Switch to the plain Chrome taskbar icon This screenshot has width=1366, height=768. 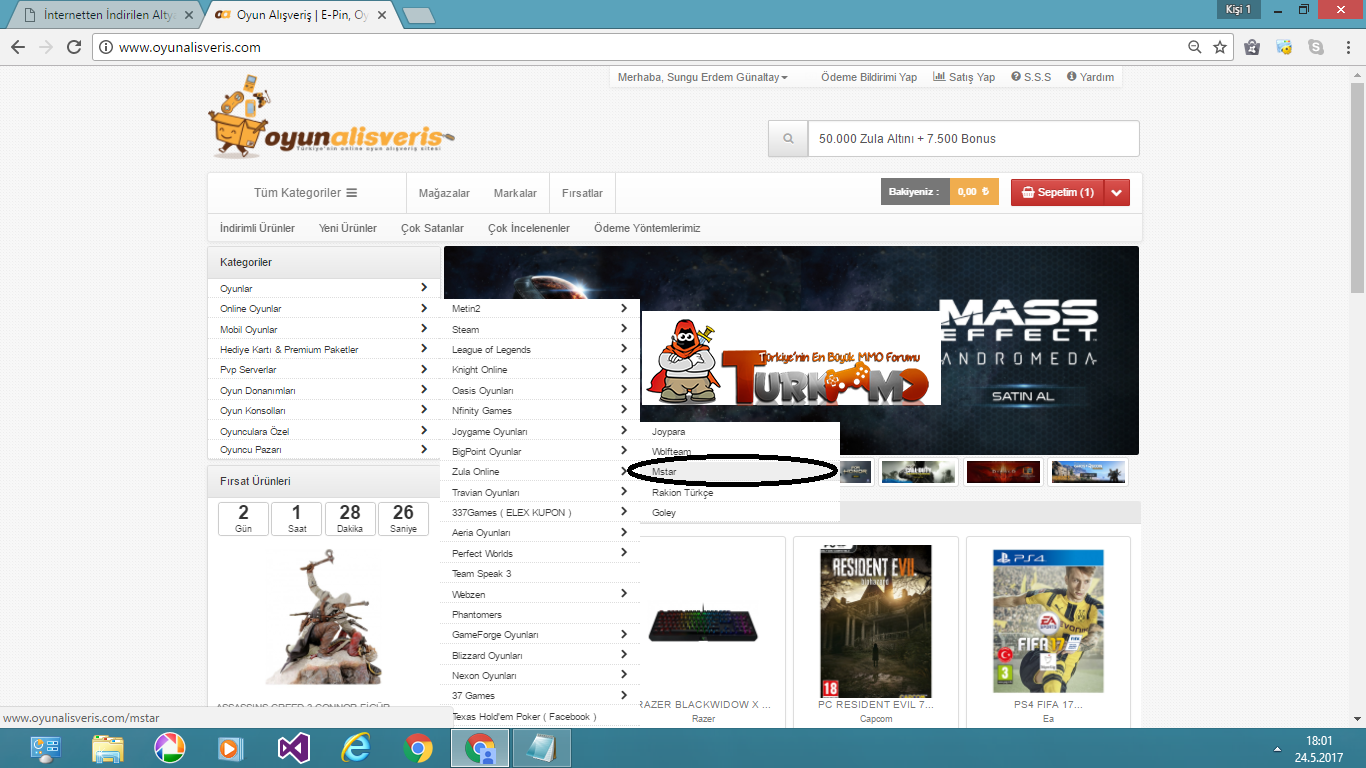coord(418,748)
